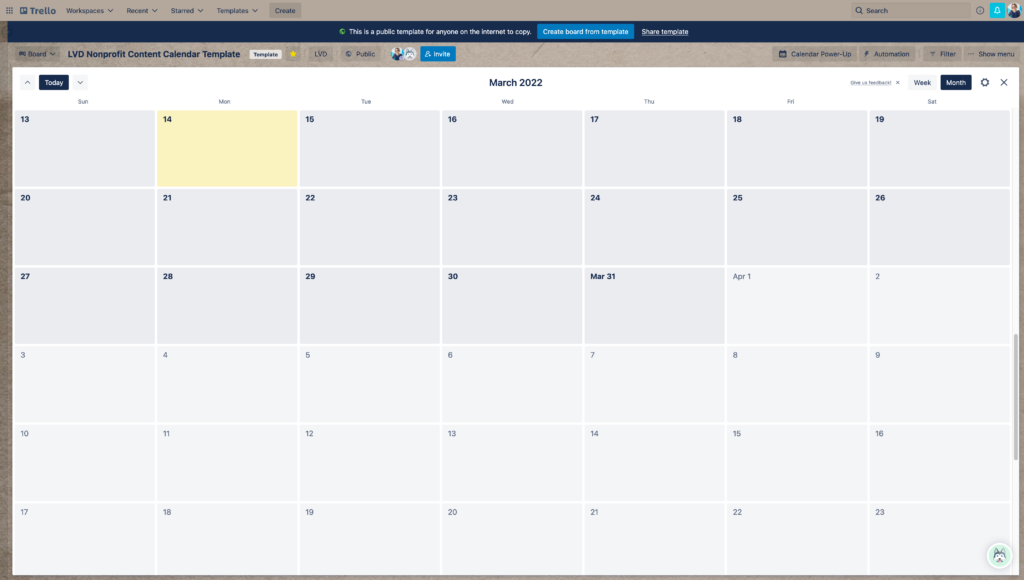Image resolution: width=1024 pixels, height=580 pixels.
Task: Open the Automation button
Action: point(886,54)
